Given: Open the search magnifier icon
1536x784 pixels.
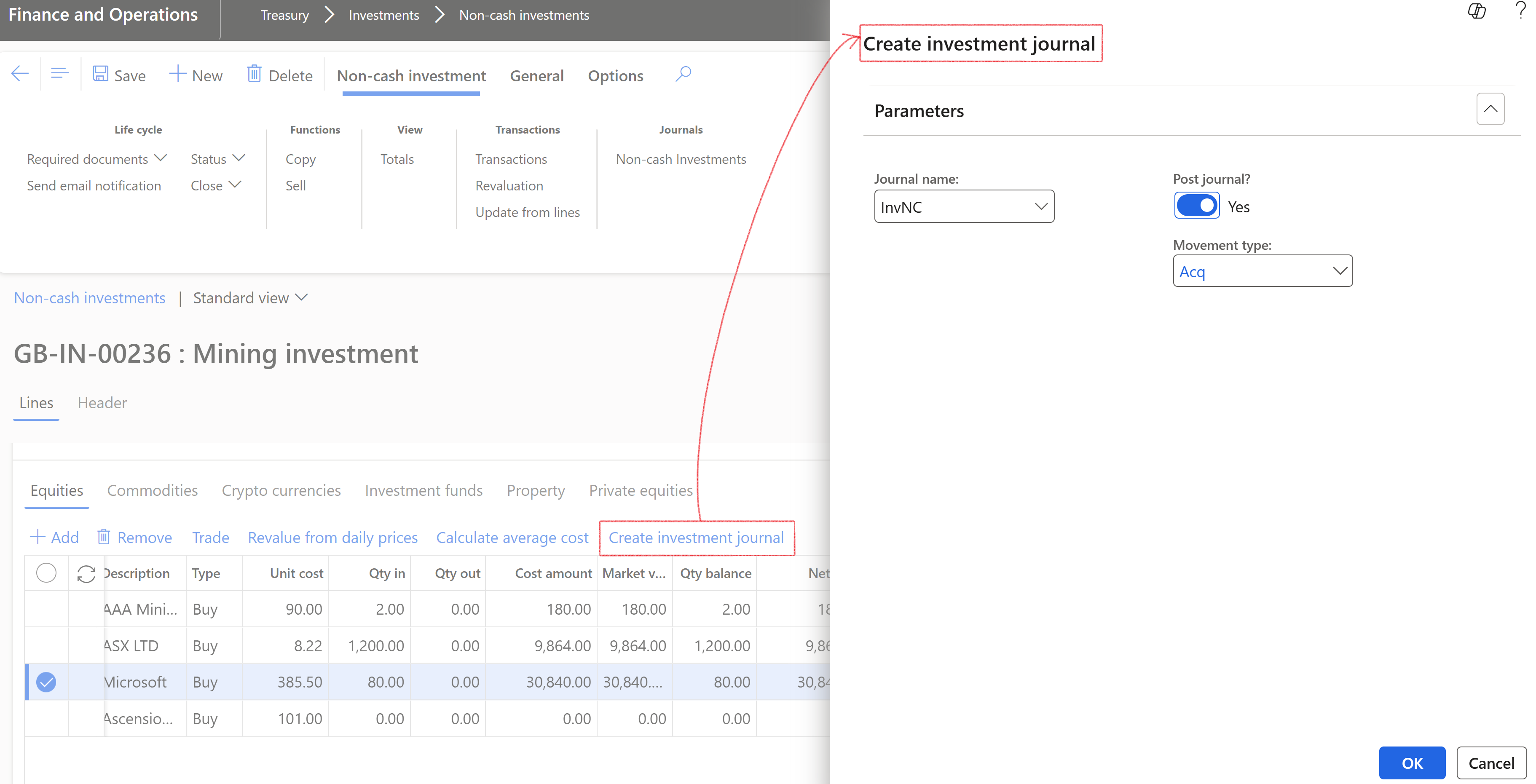Looking at the screenshot, I should click(684, 75).
